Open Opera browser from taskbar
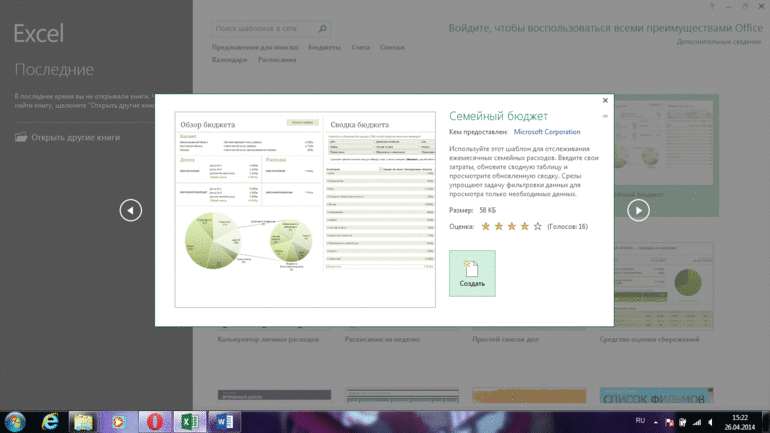 pos(154,421)
